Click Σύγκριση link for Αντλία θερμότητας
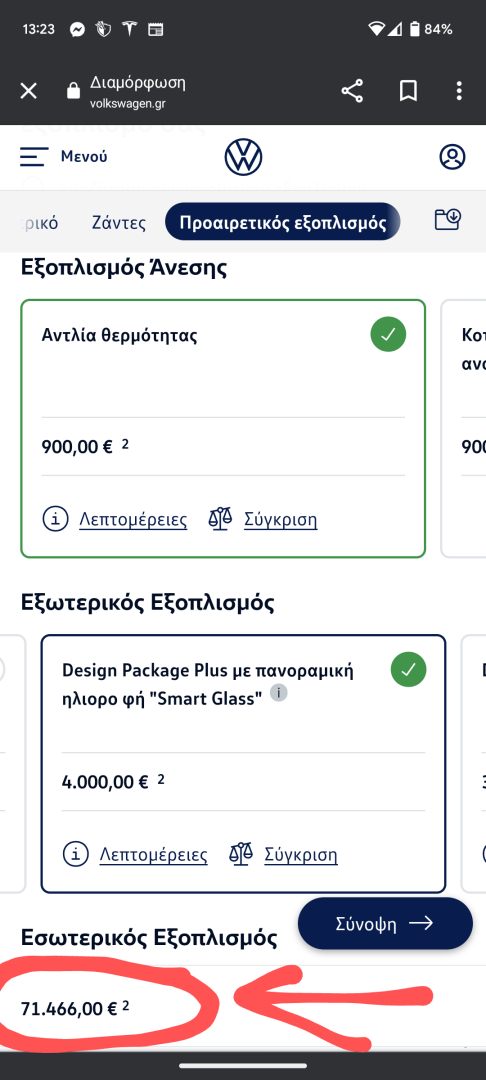The width and height of the screenshot is (486, 1080). tap(281, 519)
